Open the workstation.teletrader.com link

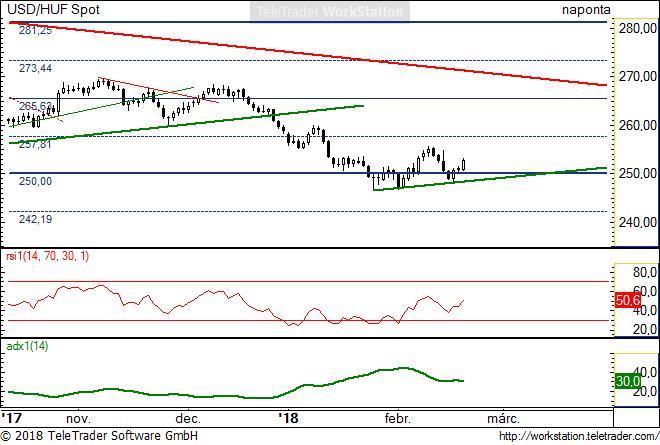pyautogui.click(x=579, y=436)
